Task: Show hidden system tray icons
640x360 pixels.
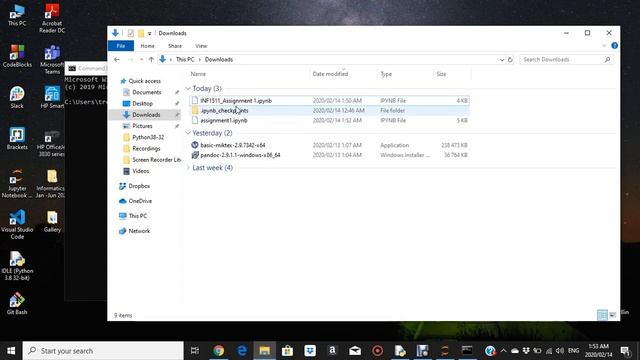Action: click(x=503, y=351)
